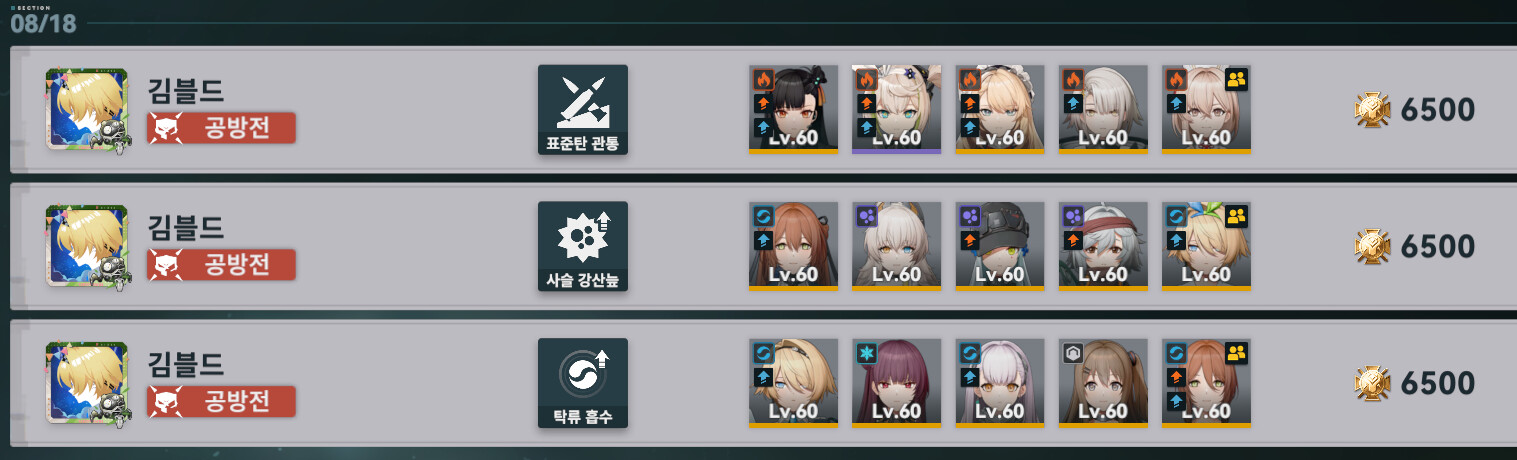This screenshot has width=1517, height=460.
Task: Select red-headband character portrait in second row
Action: 1103,246
